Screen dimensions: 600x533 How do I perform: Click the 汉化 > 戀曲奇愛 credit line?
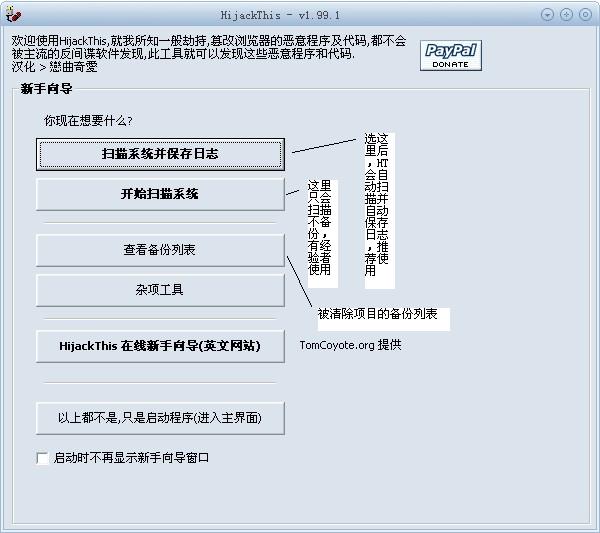click(x=54, y=67)
